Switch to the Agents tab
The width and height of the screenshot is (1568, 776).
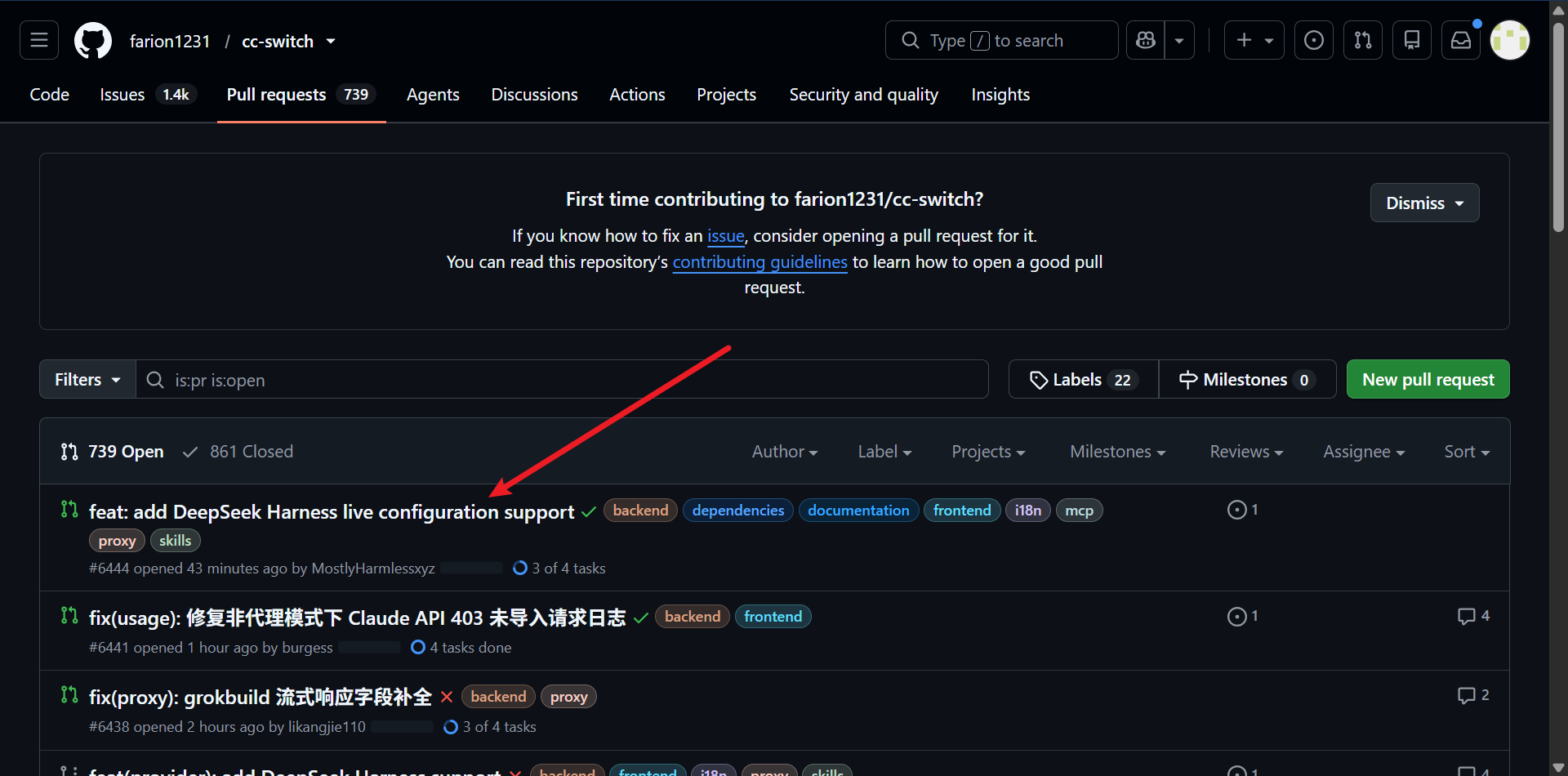tap(433, 95)
